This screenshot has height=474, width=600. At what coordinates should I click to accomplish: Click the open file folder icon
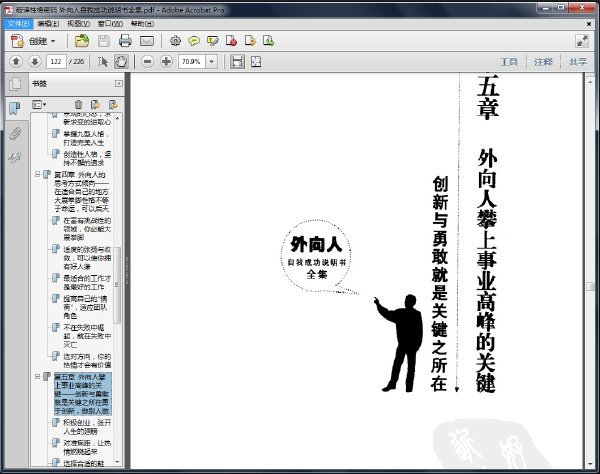pos(82,41)
